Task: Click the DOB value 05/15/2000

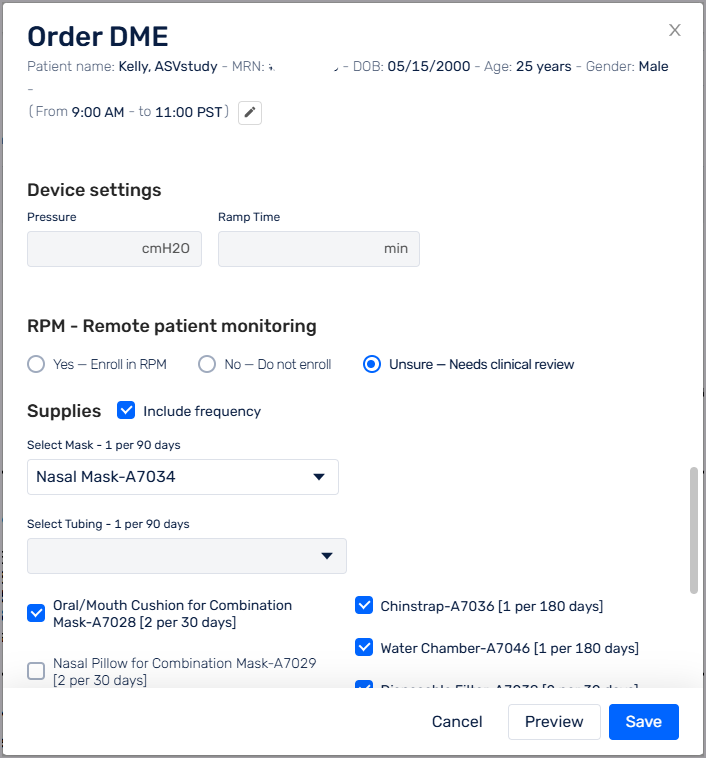Action: [429, 66]
